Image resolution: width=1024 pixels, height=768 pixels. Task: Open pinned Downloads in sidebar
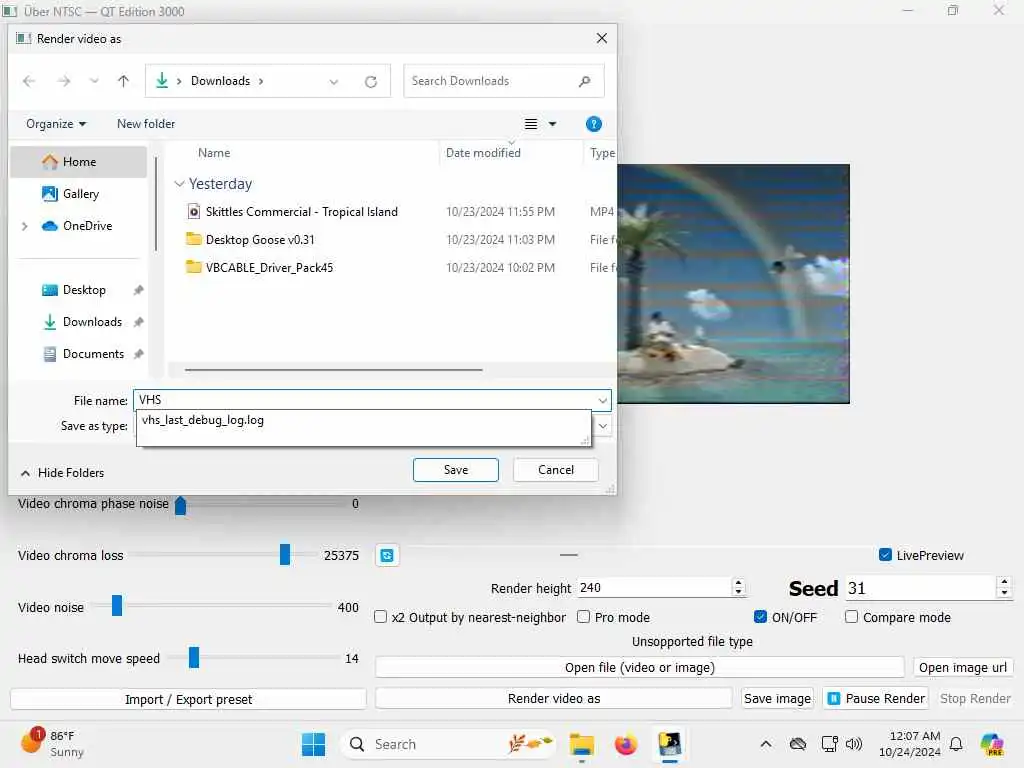[x=91, y=322]
